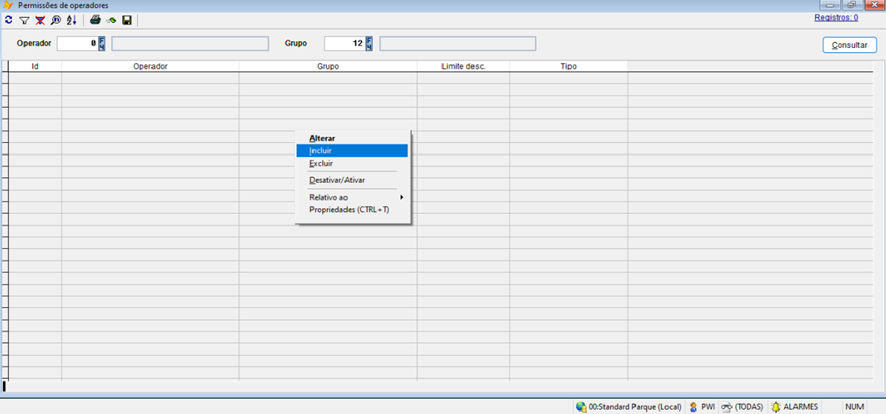Click the Operador number input field
This screenshot has height=414, width=886.
point(76,44)
